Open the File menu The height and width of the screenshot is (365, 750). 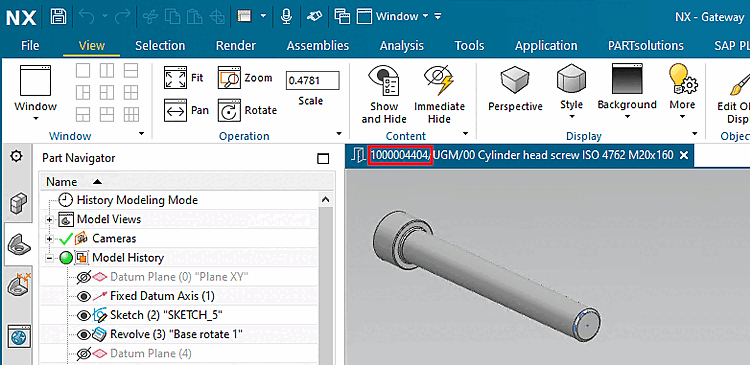tap(30, 46)
